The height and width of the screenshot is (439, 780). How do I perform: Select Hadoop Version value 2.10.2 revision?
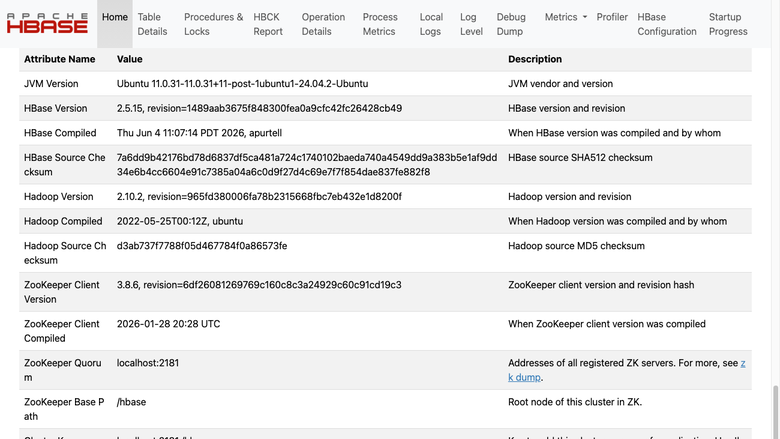[x=259, y=196]
